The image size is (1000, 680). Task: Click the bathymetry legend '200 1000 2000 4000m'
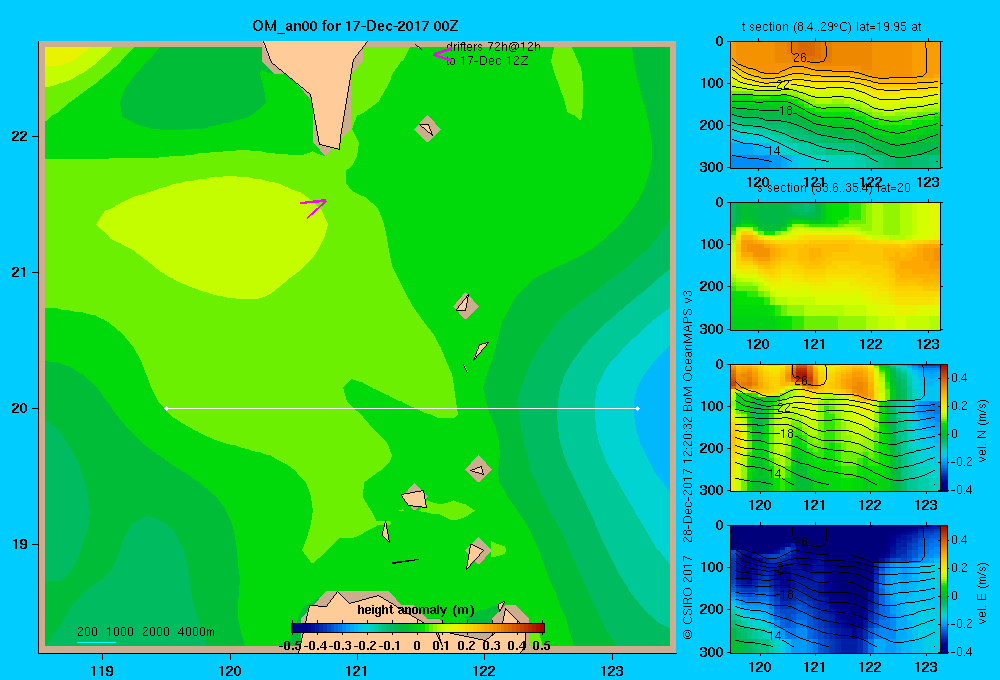coord(145,632)
